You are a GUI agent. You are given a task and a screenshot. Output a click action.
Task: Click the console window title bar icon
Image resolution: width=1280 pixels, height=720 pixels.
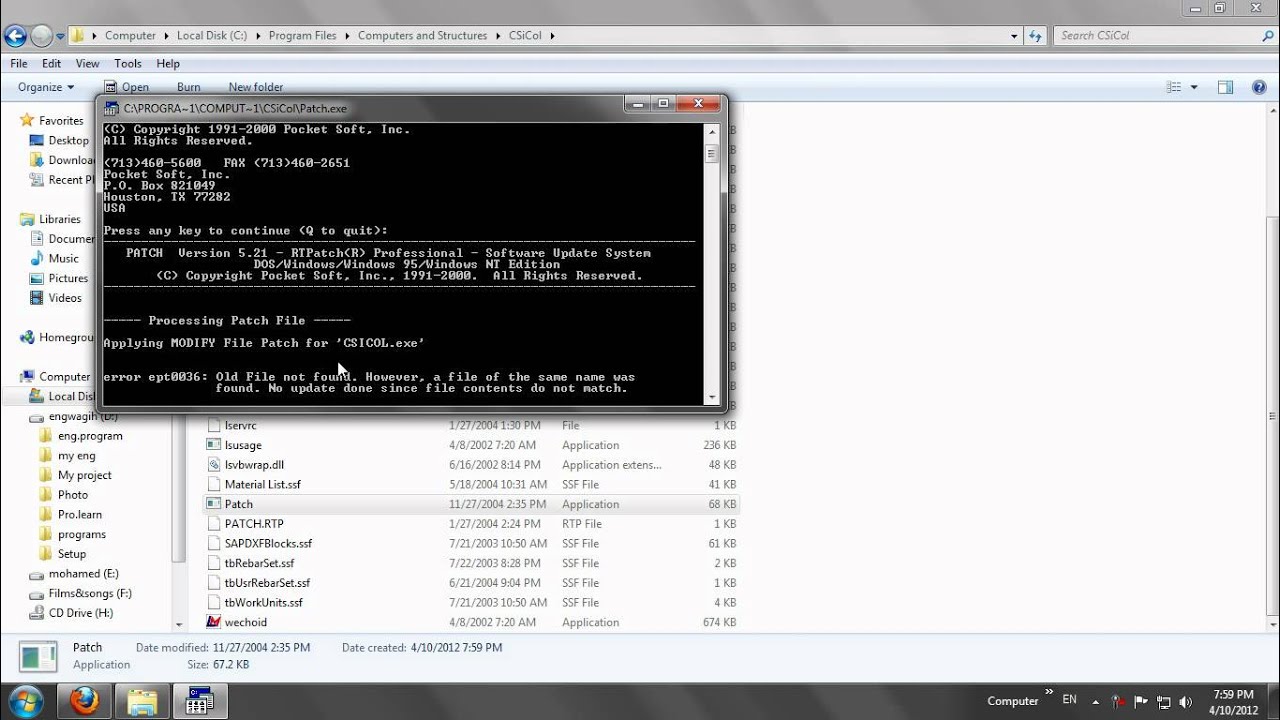112,108
